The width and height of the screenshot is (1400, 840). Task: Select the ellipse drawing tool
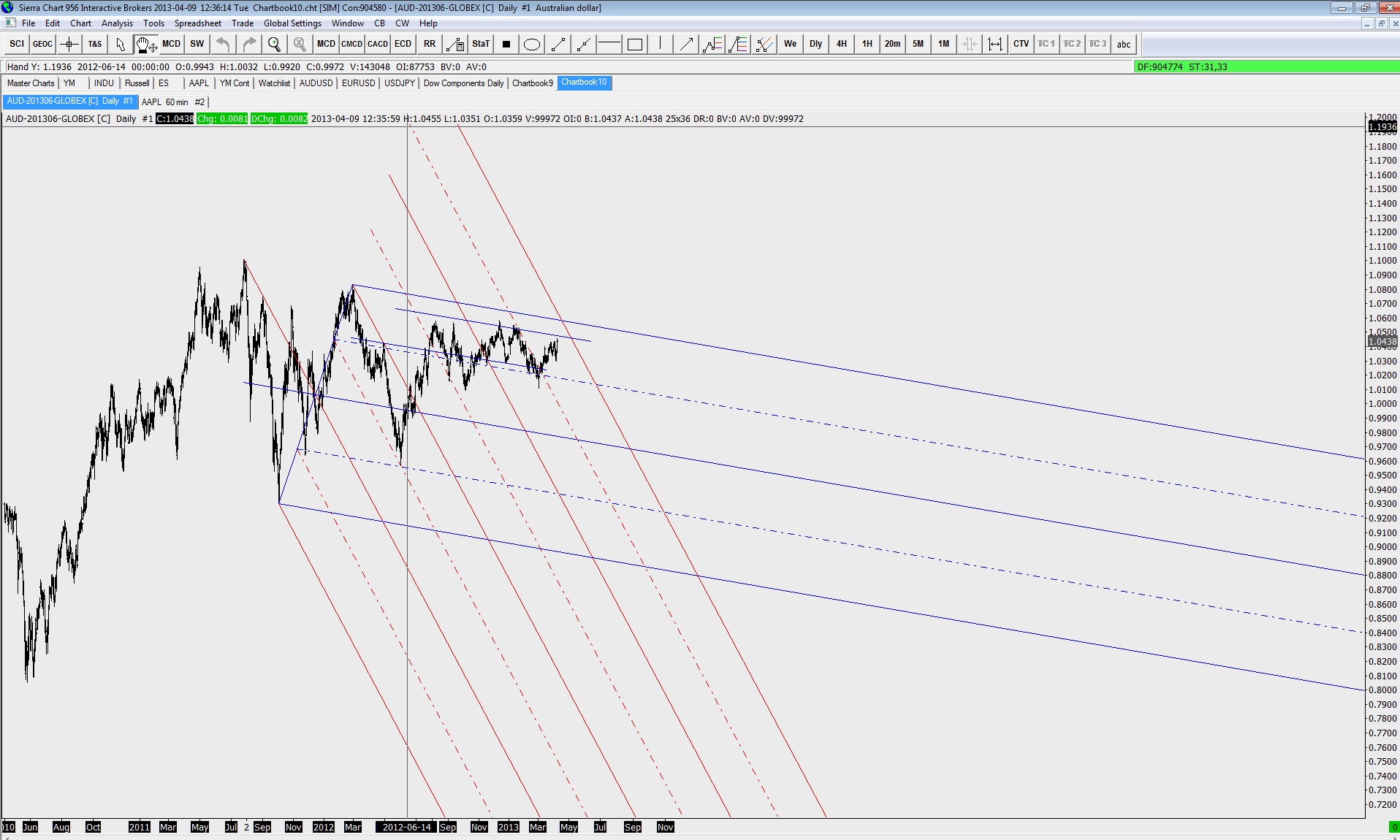coord(532,44)
